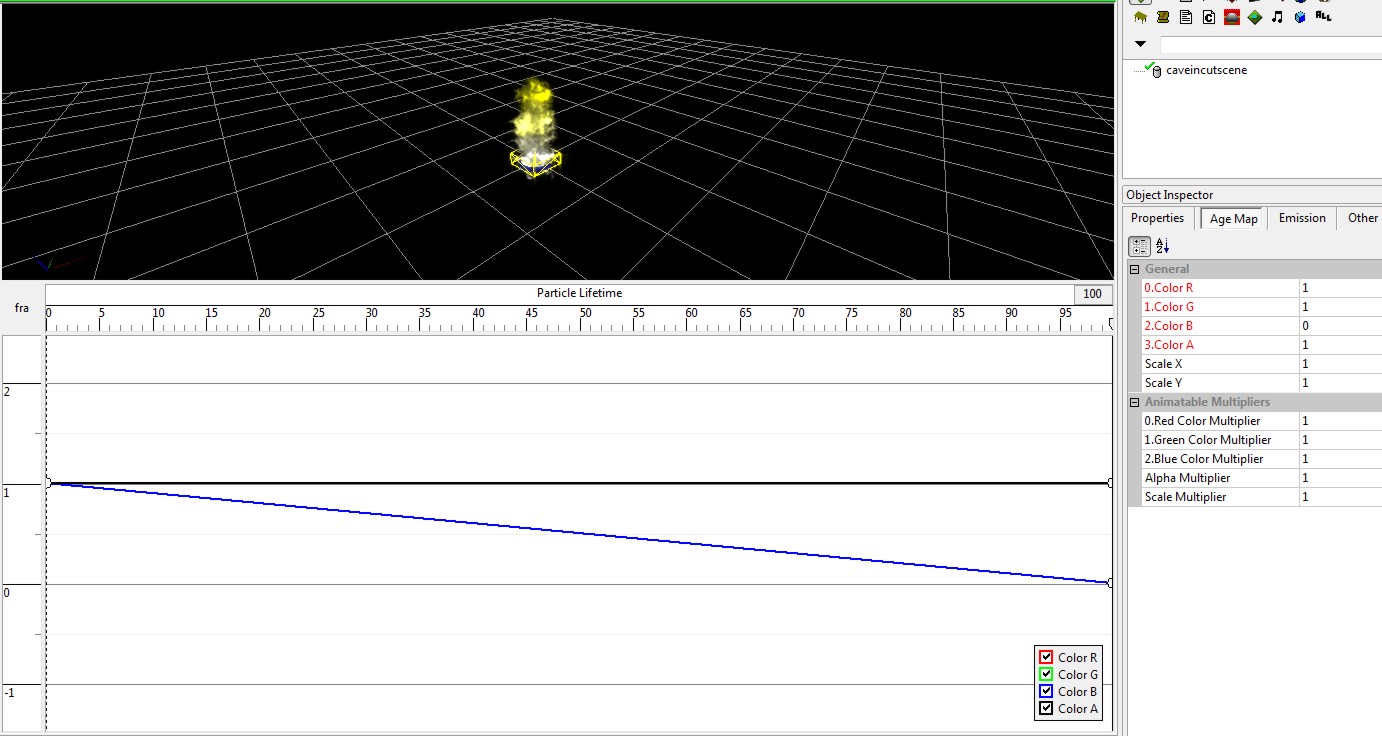This screenshot has height=736, width=1382.
Task: Click the table furniture filter icon
Action: (1140, 17)
